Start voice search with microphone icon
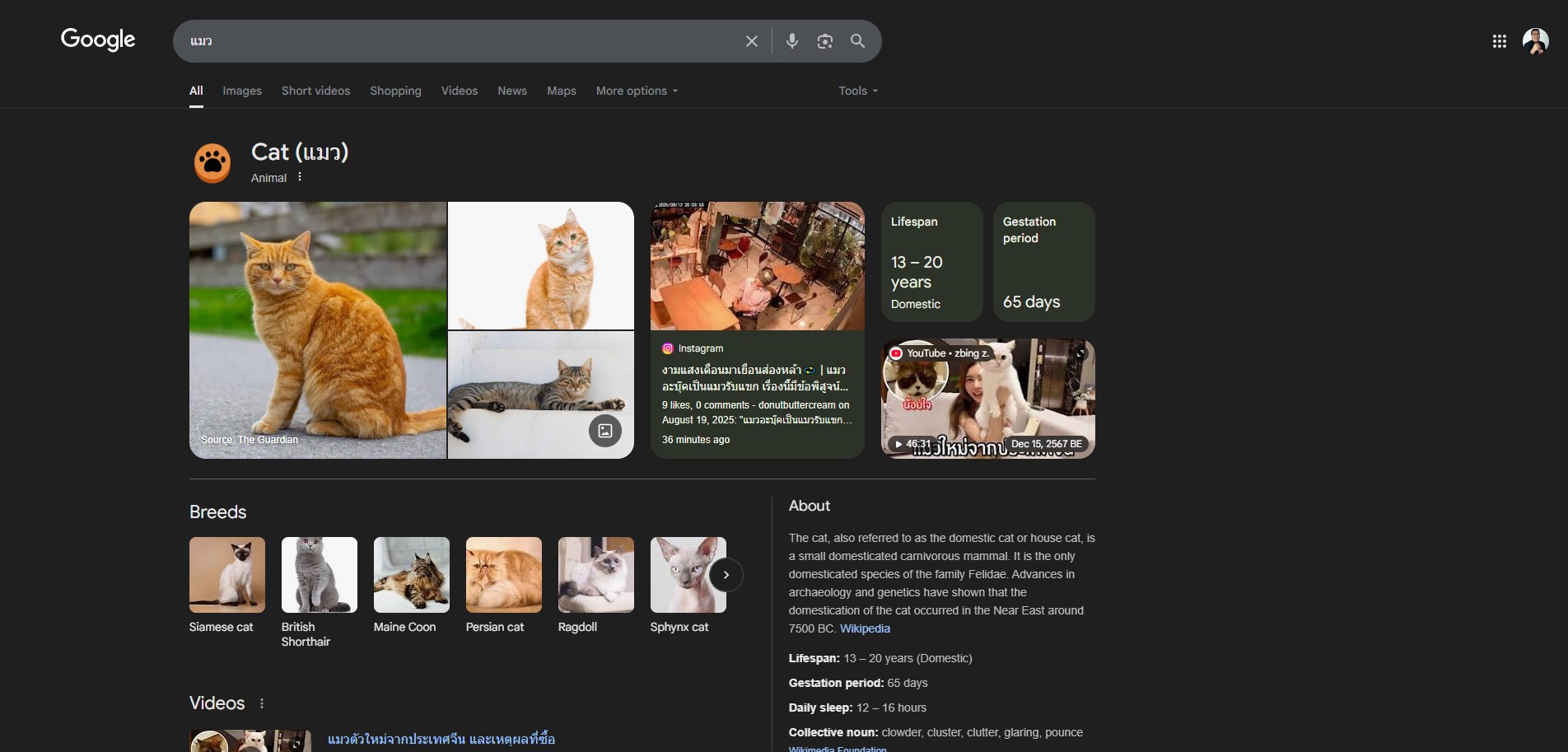 pos(791,41)
